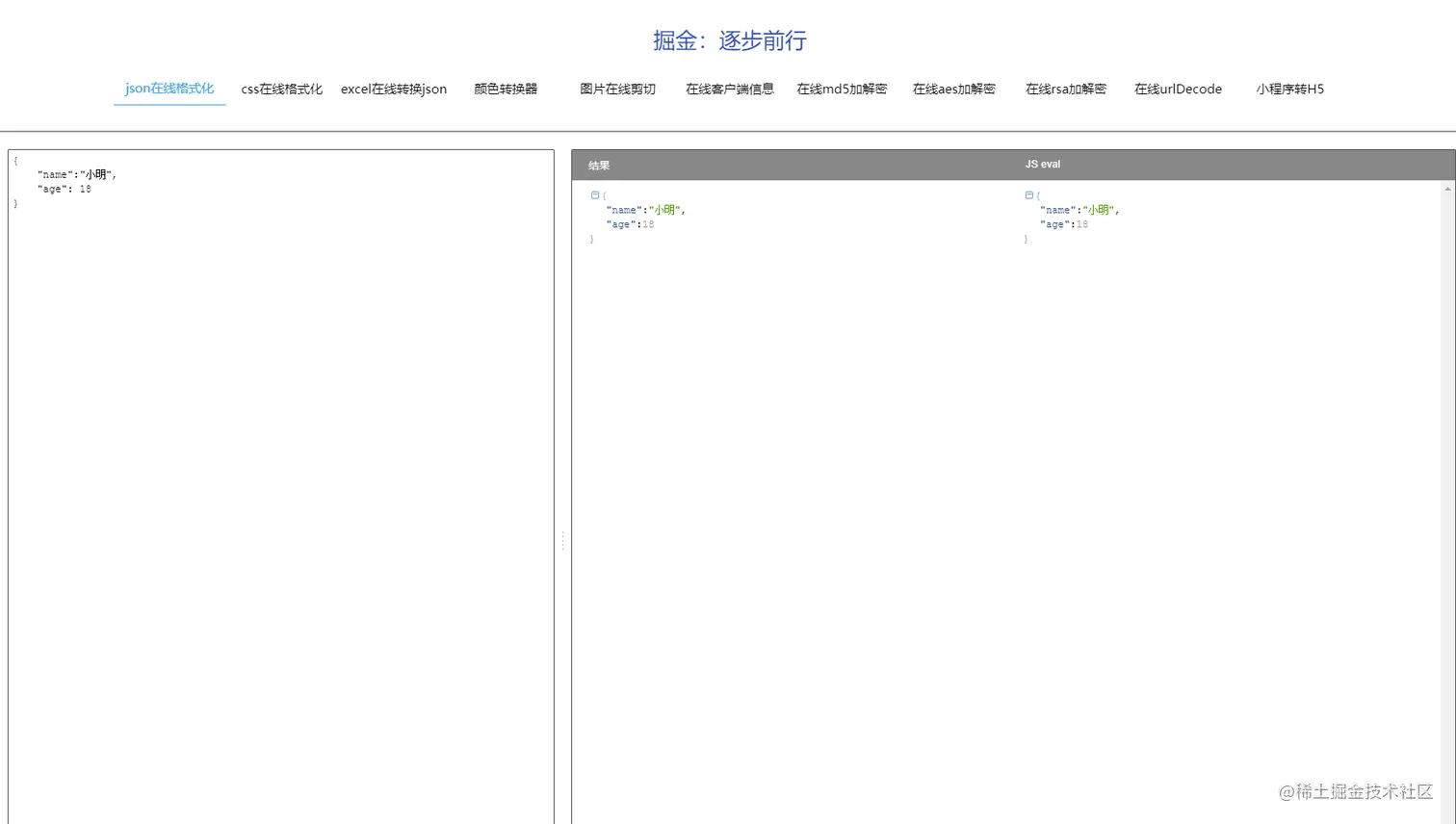Select "name" key in 结果 panel

pos(624,210)
